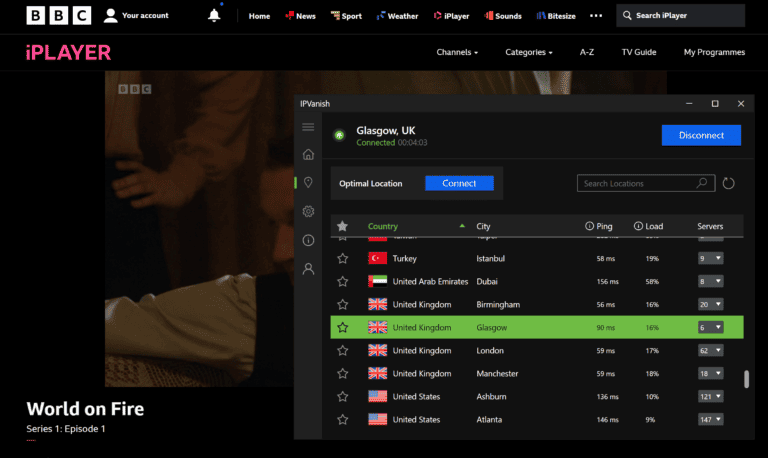Open the IPVanish hamburger menu

[308, 127]
